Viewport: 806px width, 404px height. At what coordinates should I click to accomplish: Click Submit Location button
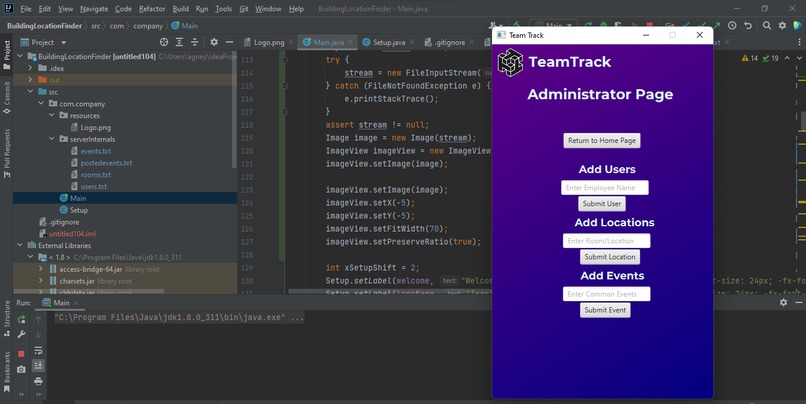[610, 256]
